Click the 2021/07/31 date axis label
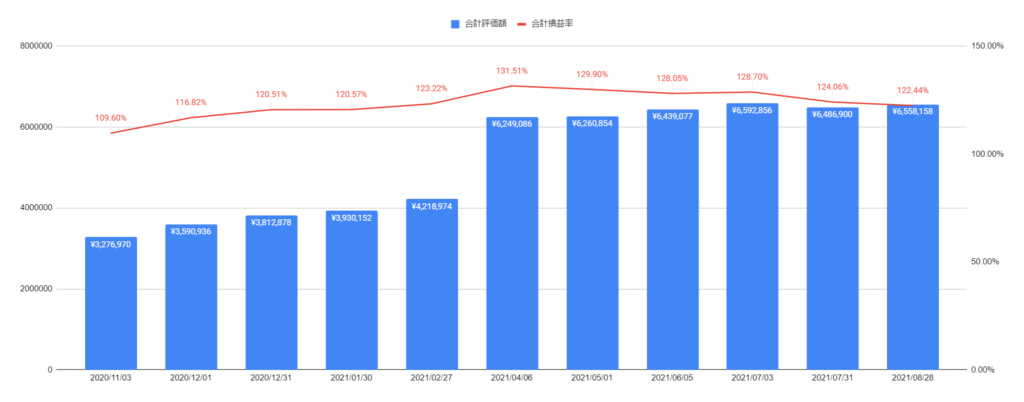 pyautogui.click(x=833, y=378)
